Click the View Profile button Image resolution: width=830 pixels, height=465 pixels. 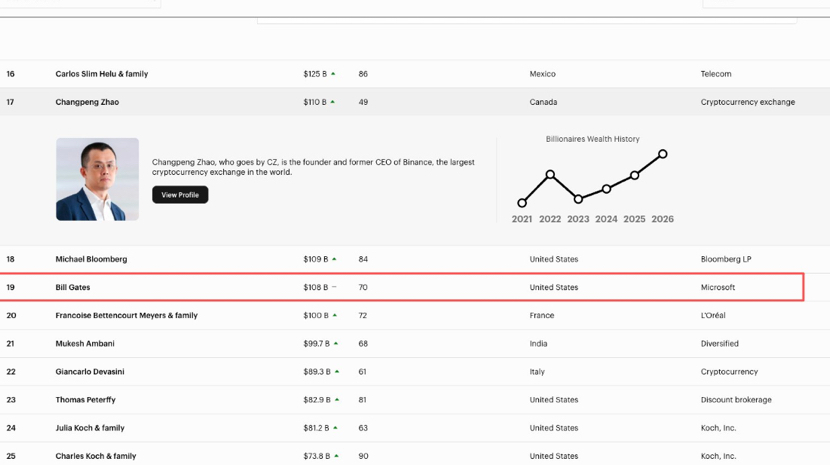pos(180,195)
